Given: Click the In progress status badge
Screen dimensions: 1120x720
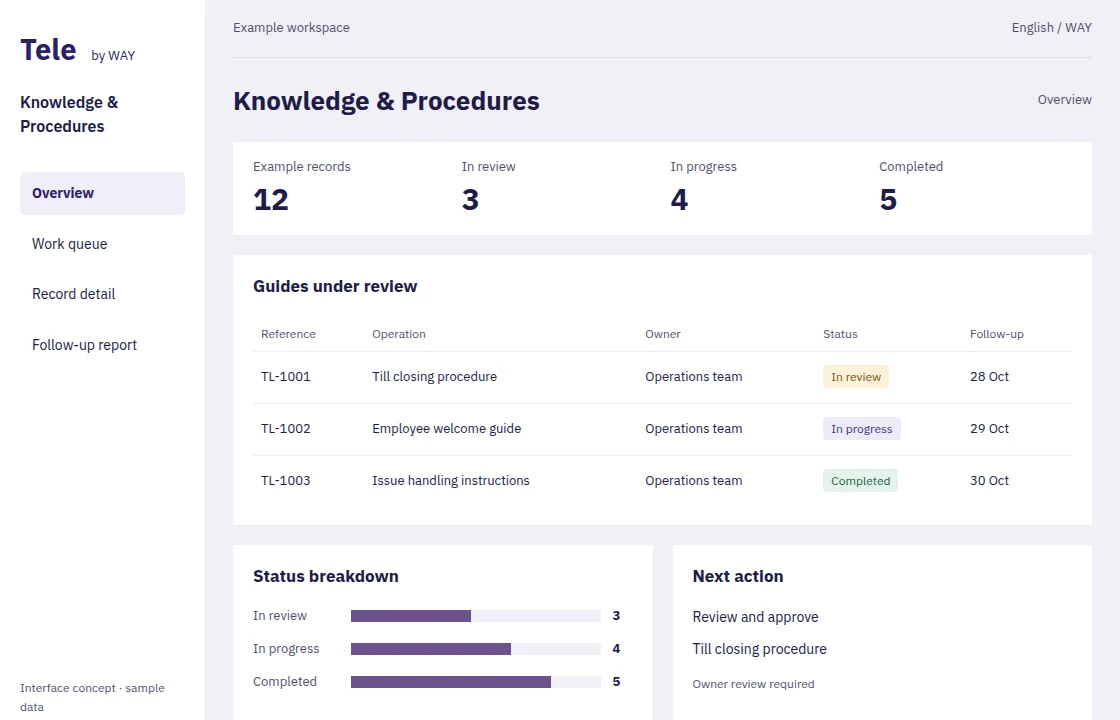Looking at the screenshot, I should pyautogui.click(x=861, y=429).
